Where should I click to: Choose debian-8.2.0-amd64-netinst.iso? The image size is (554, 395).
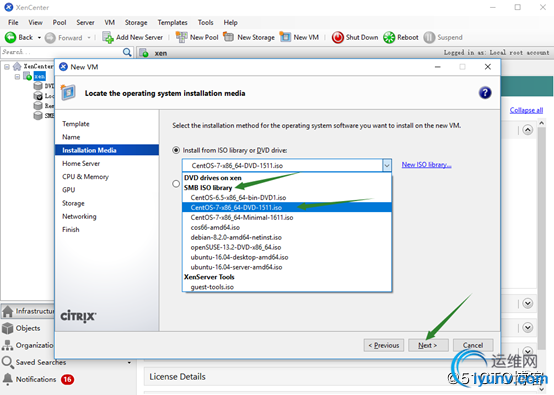tap(287, 237)
